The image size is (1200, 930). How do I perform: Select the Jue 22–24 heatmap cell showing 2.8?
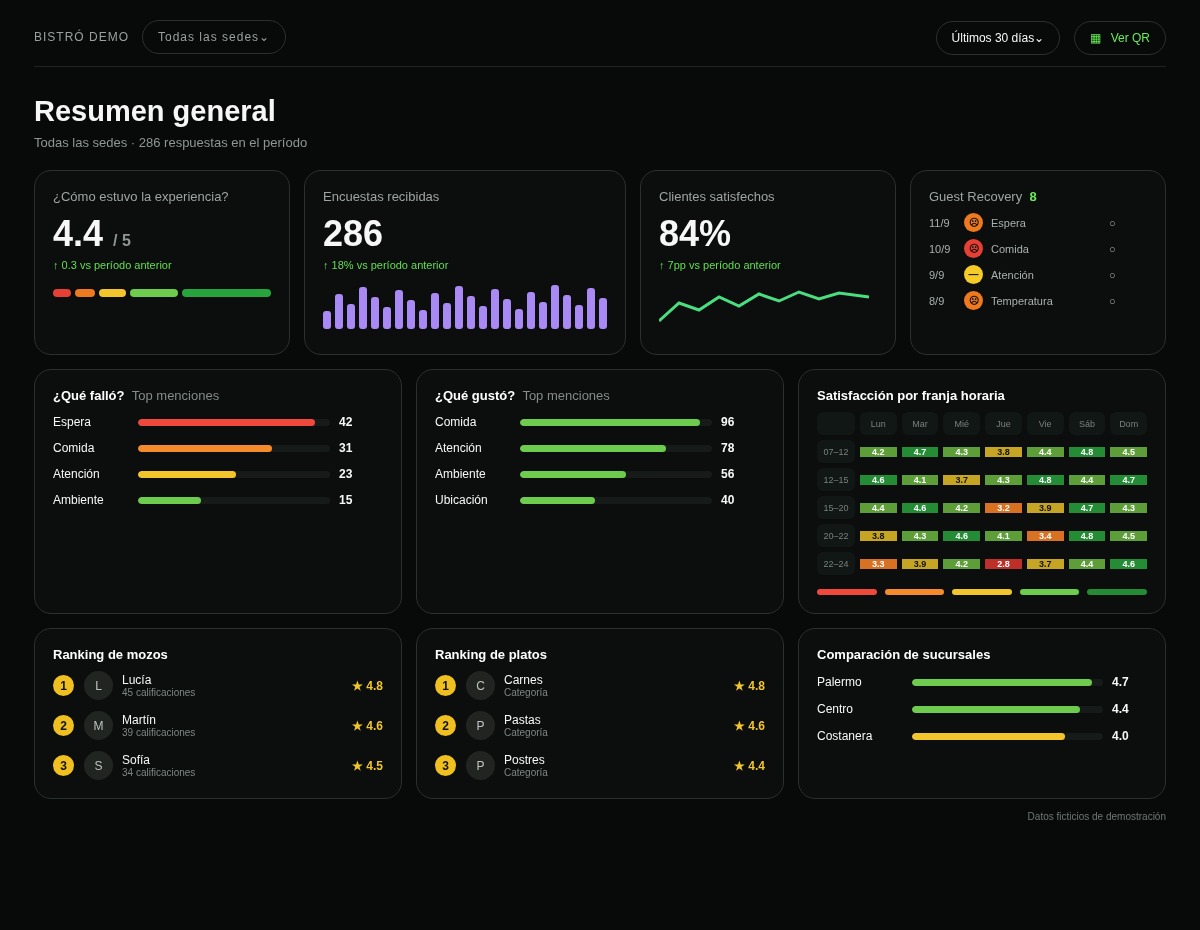[1003, 564]
